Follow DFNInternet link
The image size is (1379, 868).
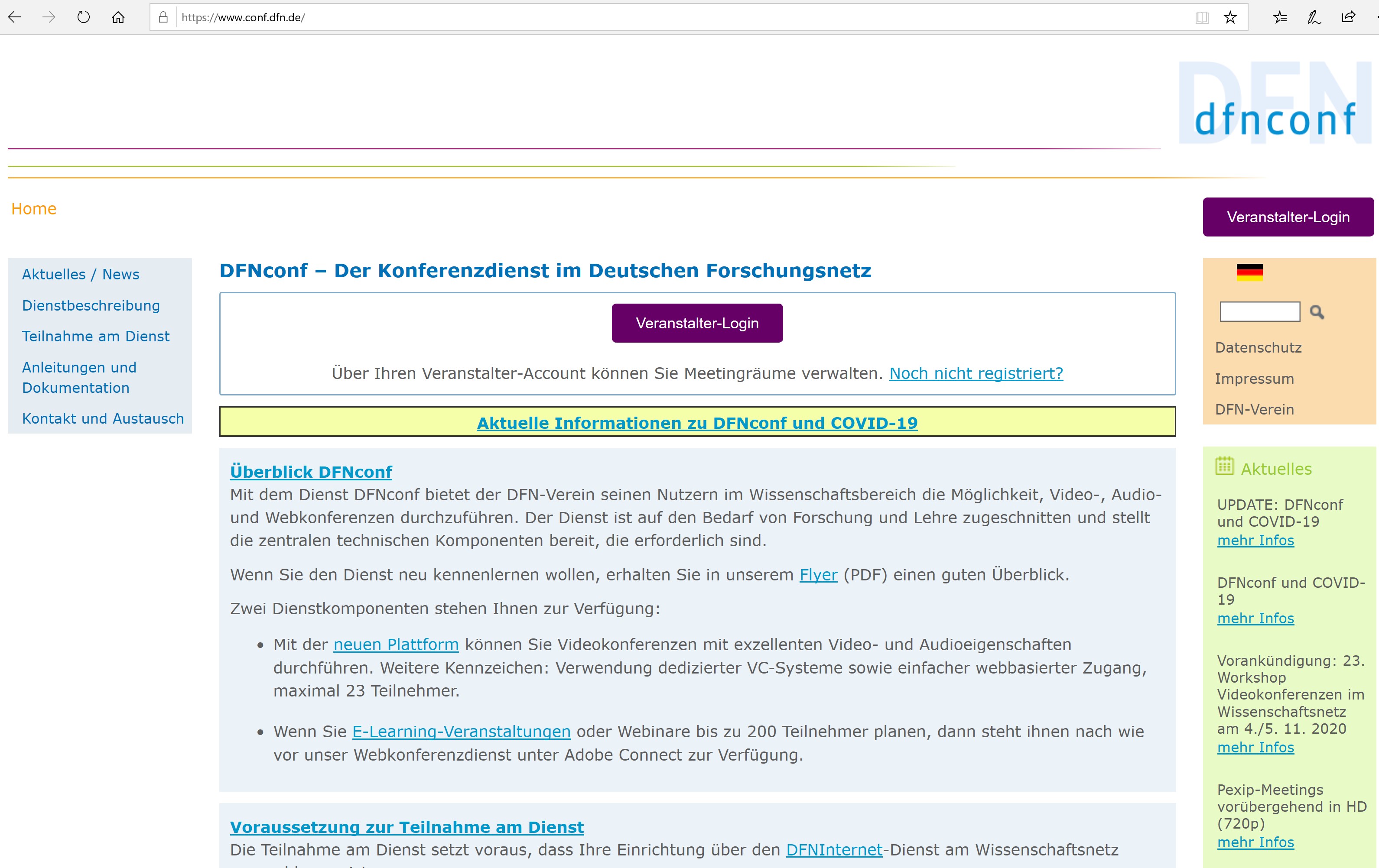pyautogui.click(x=834, y=850)
